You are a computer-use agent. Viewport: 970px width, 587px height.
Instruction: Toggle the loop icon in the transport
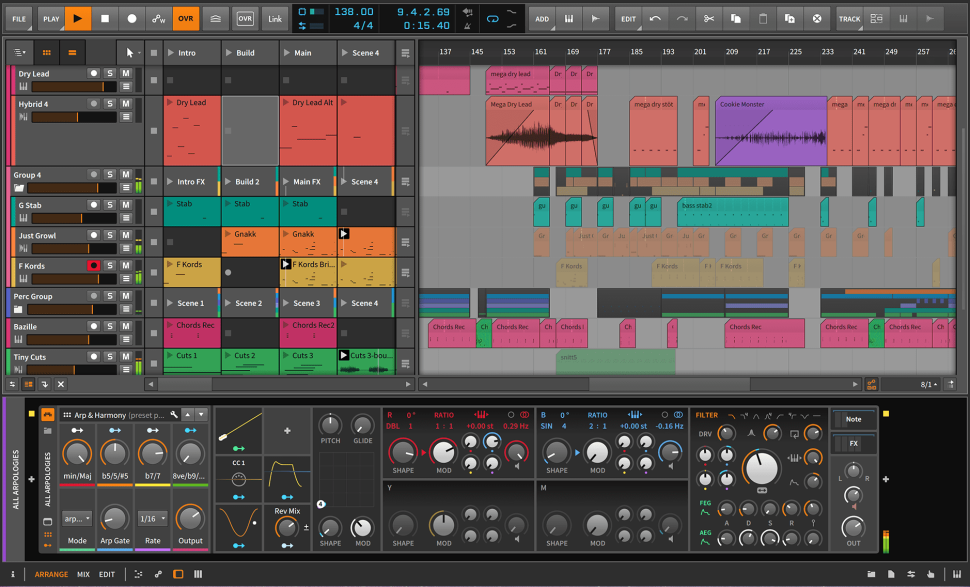click(x=492, y=19)
